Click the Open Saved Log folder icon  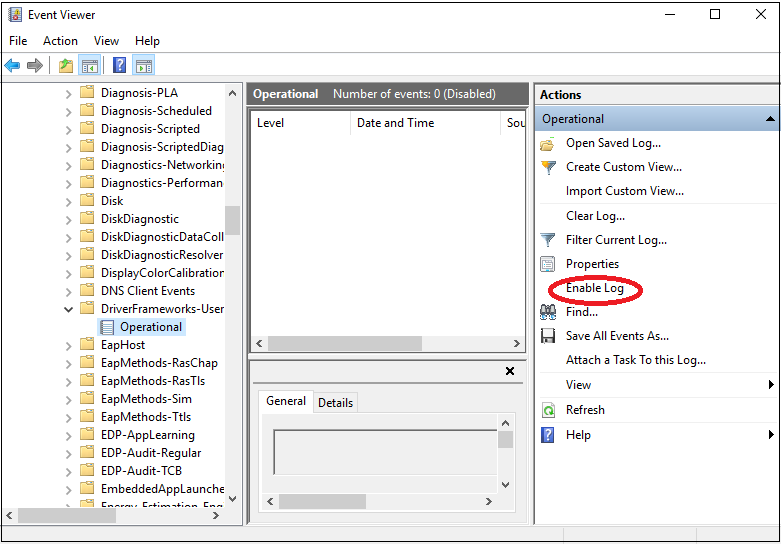(x=547, y=143)
